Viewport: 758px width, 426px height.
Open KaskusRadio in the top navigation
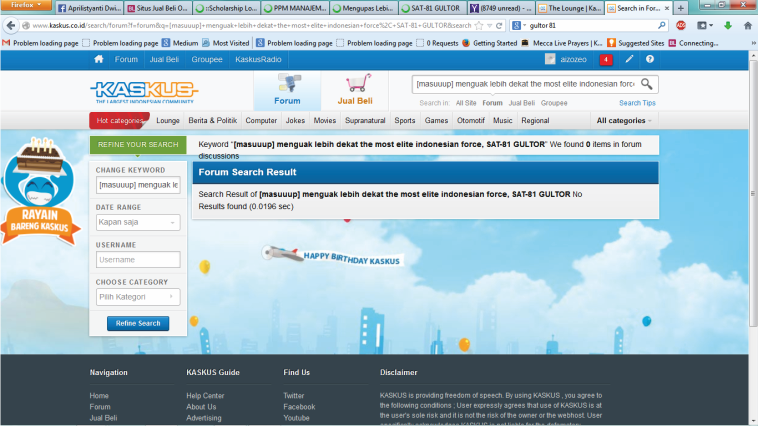(258, 59)
